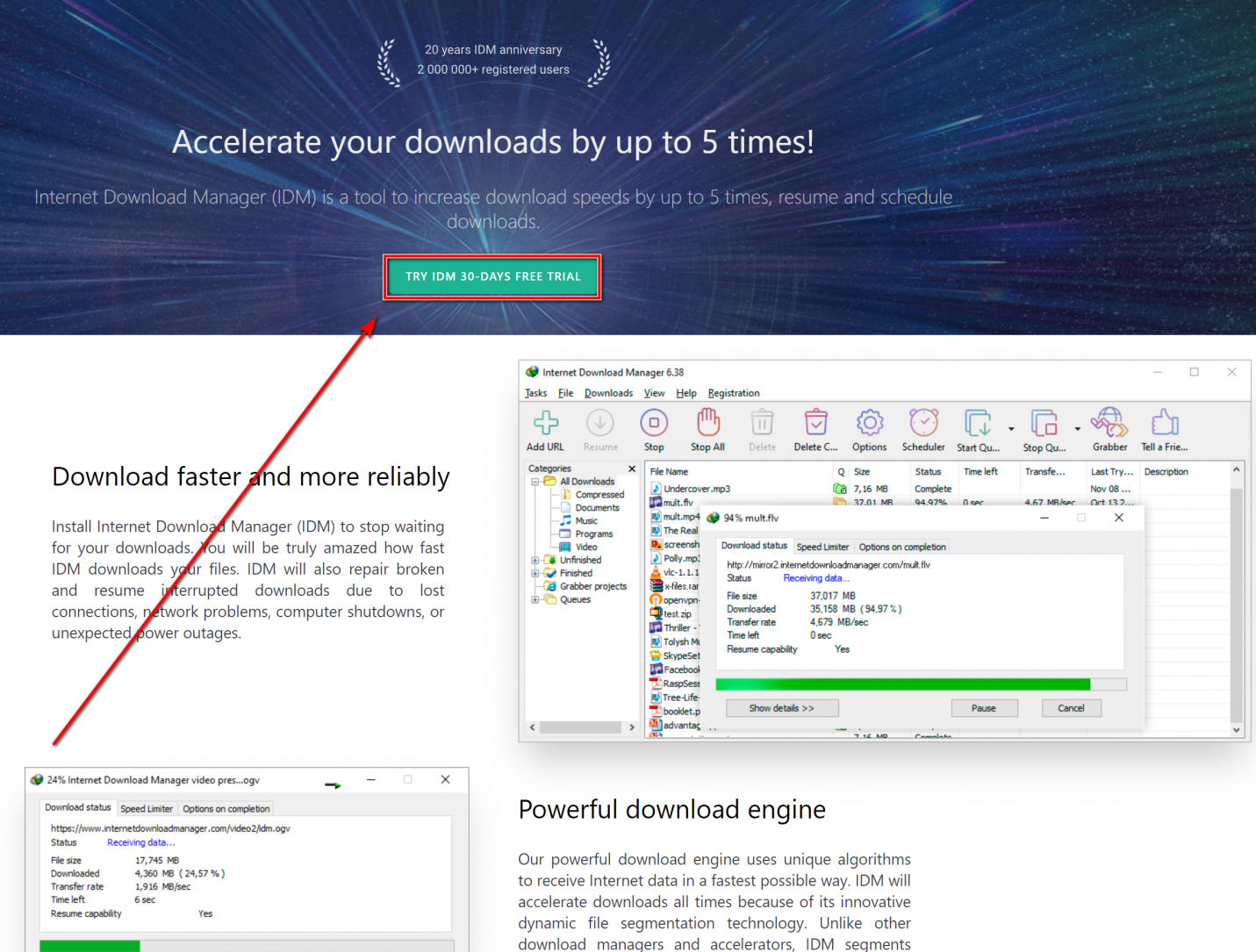Click the Stop Queue toolbar icon
1256x952 pixels.
(1044, 423)
